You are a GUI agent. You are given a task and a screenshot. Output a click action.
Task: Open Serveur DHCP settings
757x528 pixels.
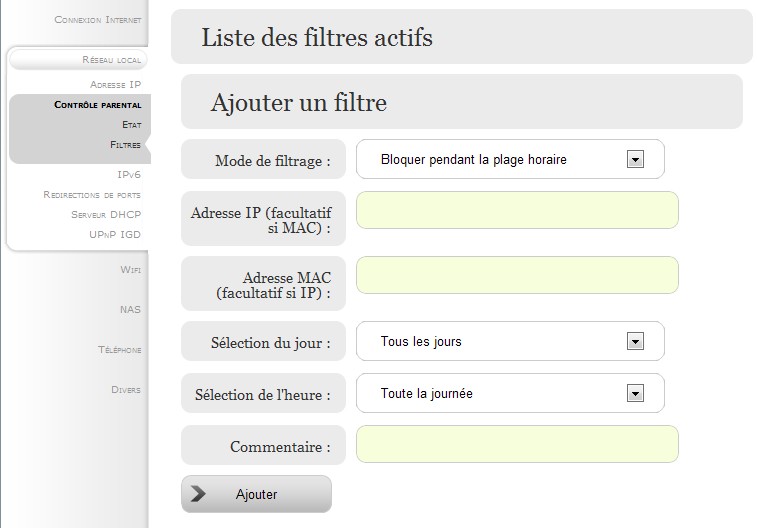(106, 215)
